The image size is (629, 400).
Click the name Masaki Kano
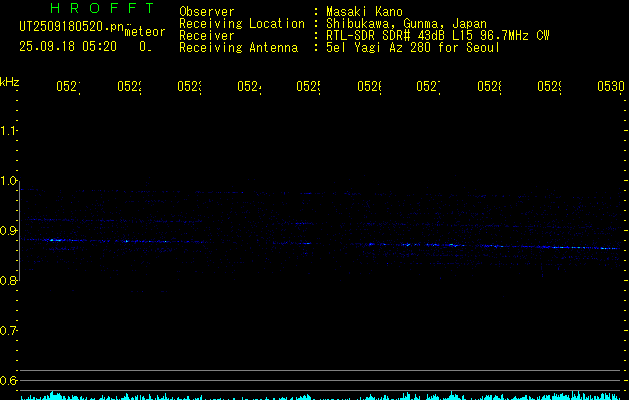[364, 12]
